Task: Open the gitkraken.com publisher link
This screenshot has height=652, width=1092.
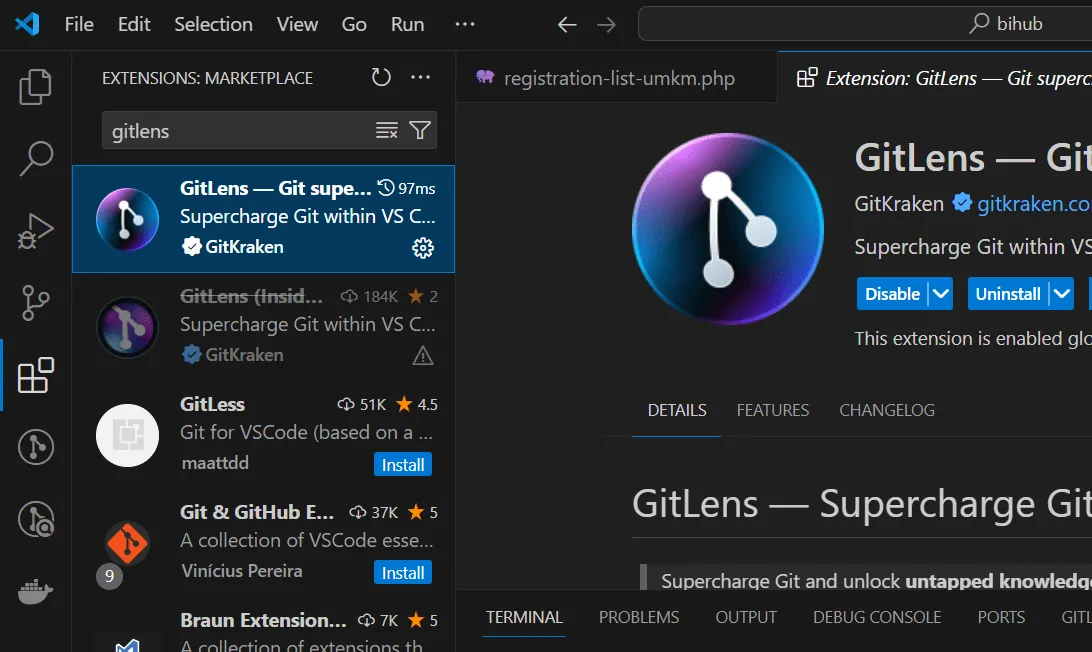Action: tap(1033, 204)
